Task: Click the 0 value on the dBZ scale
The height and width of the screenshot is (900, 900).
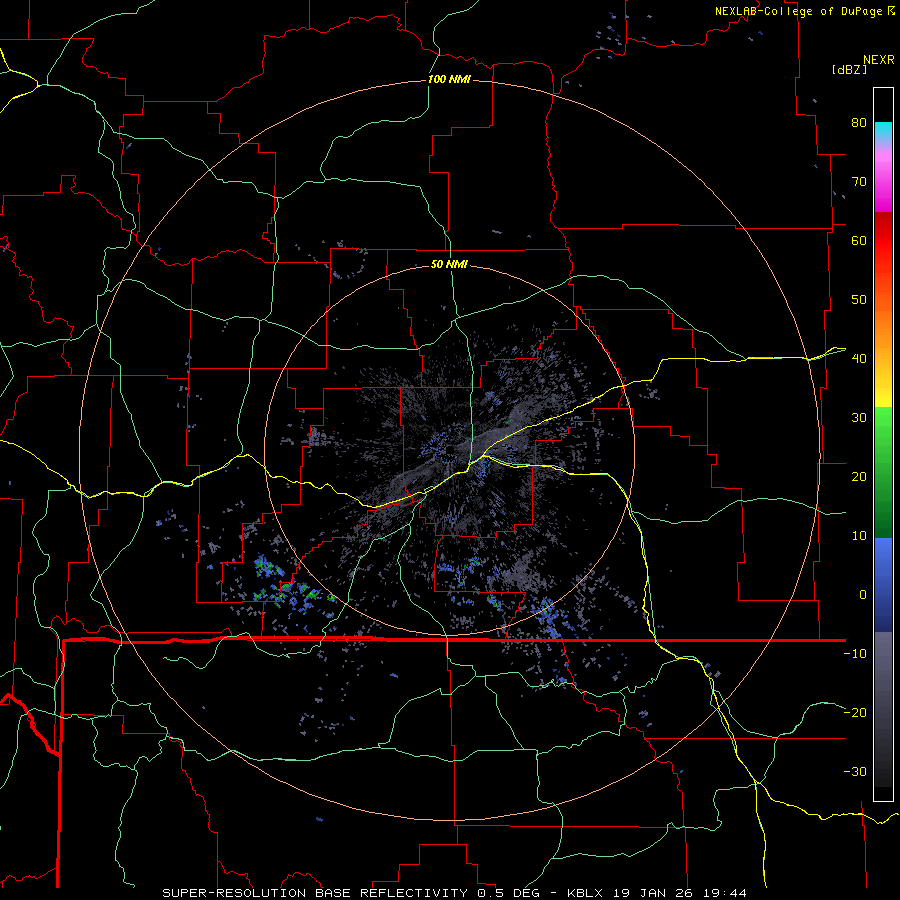Action: click(x=863, y=595)
